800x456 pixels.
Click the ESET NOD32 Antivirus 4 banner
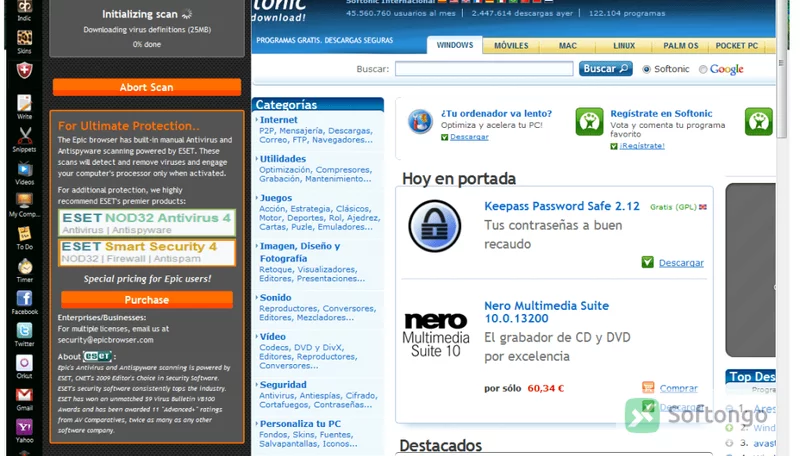point(147,223)
